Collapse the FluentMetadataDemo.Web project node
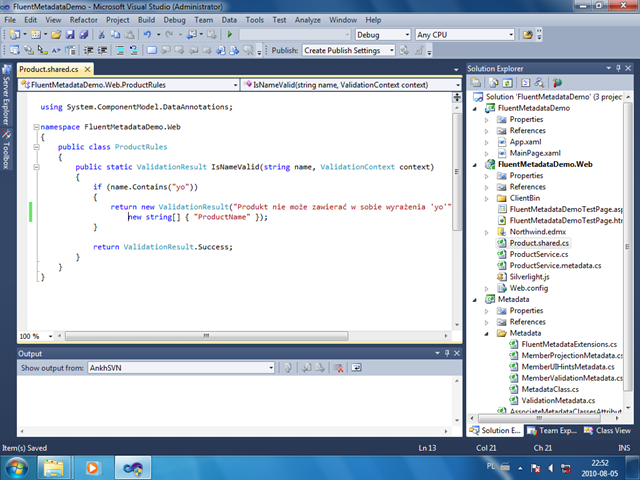Image resolution: width=640 pixels, height=480 pixels. coord(475,165)
